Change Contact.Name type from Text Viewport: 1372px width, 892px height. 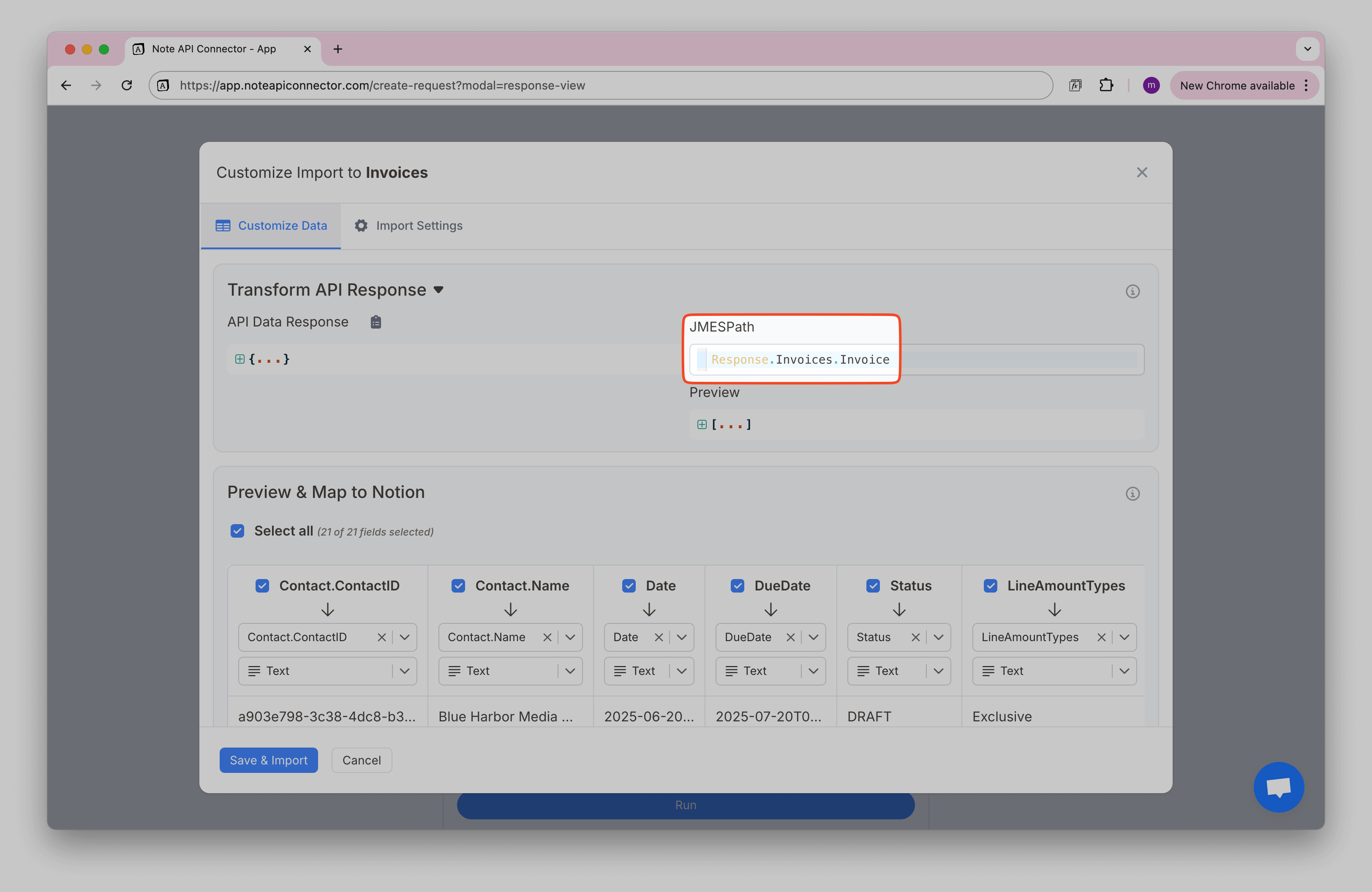point(510,671)
